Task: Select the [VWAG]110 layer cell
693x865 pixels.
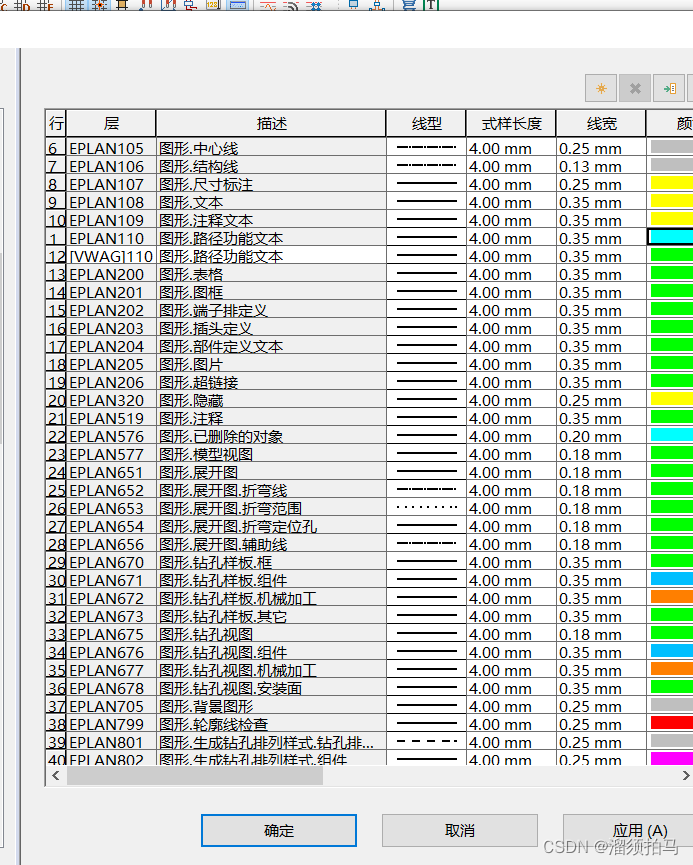Action: pos(111,256)
